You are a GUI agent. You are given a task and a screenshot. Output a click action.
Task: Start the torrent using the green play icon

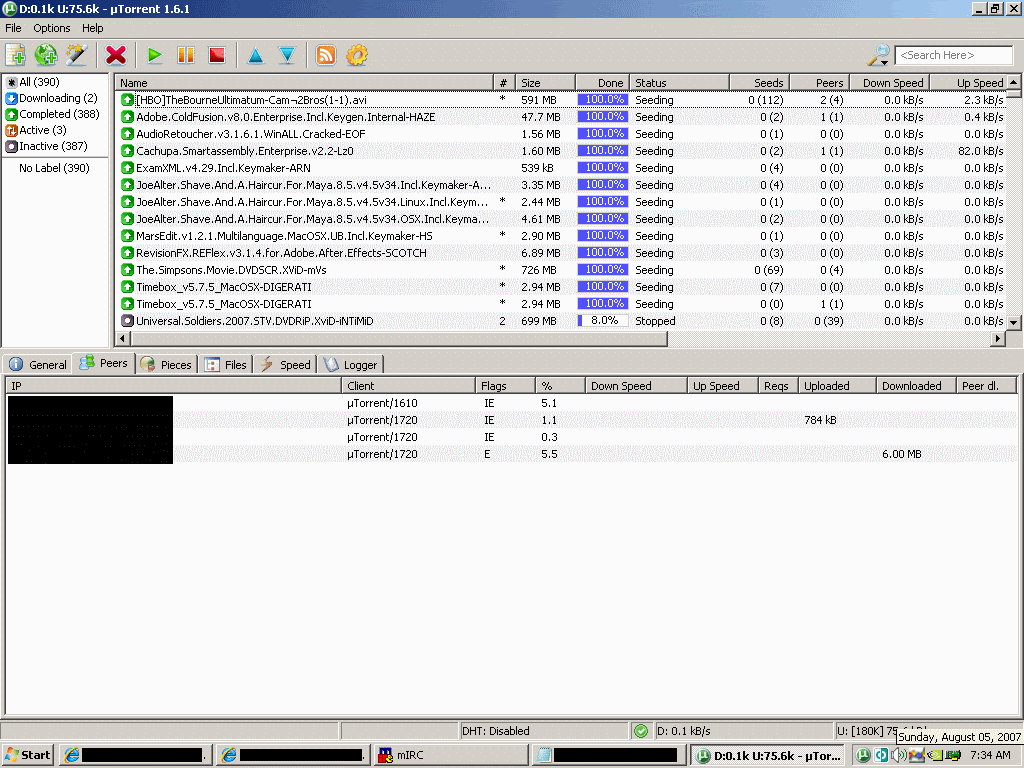155,56
